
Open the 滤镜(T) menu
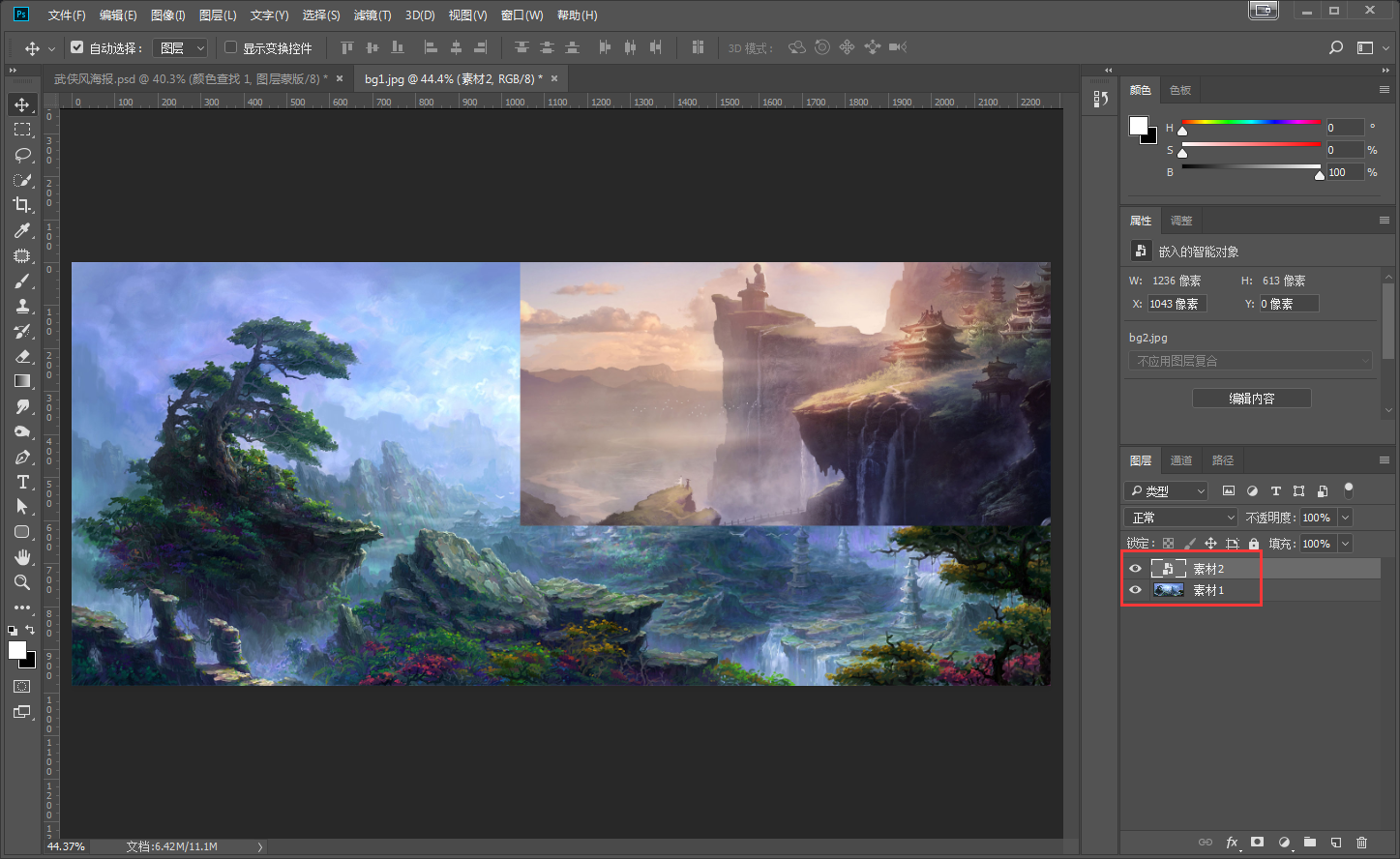pyautogui.click(x=372, y=15)
